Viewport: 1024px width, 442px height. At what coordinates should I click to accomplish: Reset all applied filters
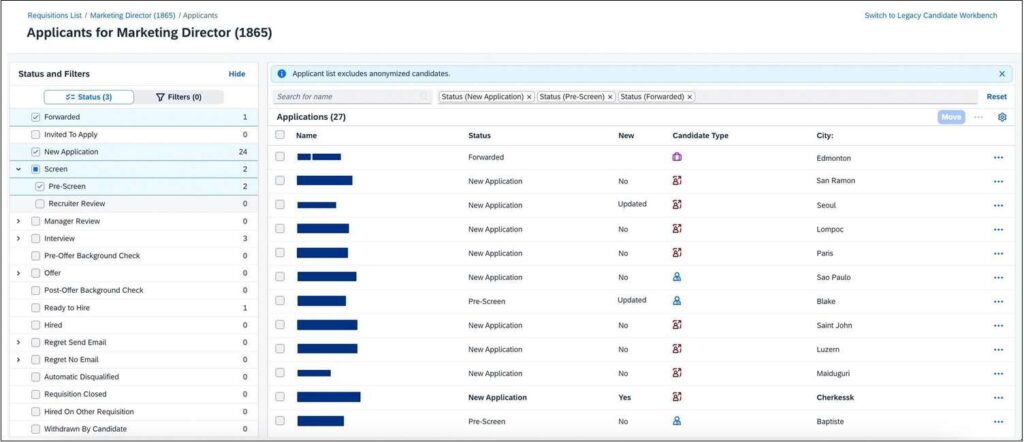coord(997,97)
